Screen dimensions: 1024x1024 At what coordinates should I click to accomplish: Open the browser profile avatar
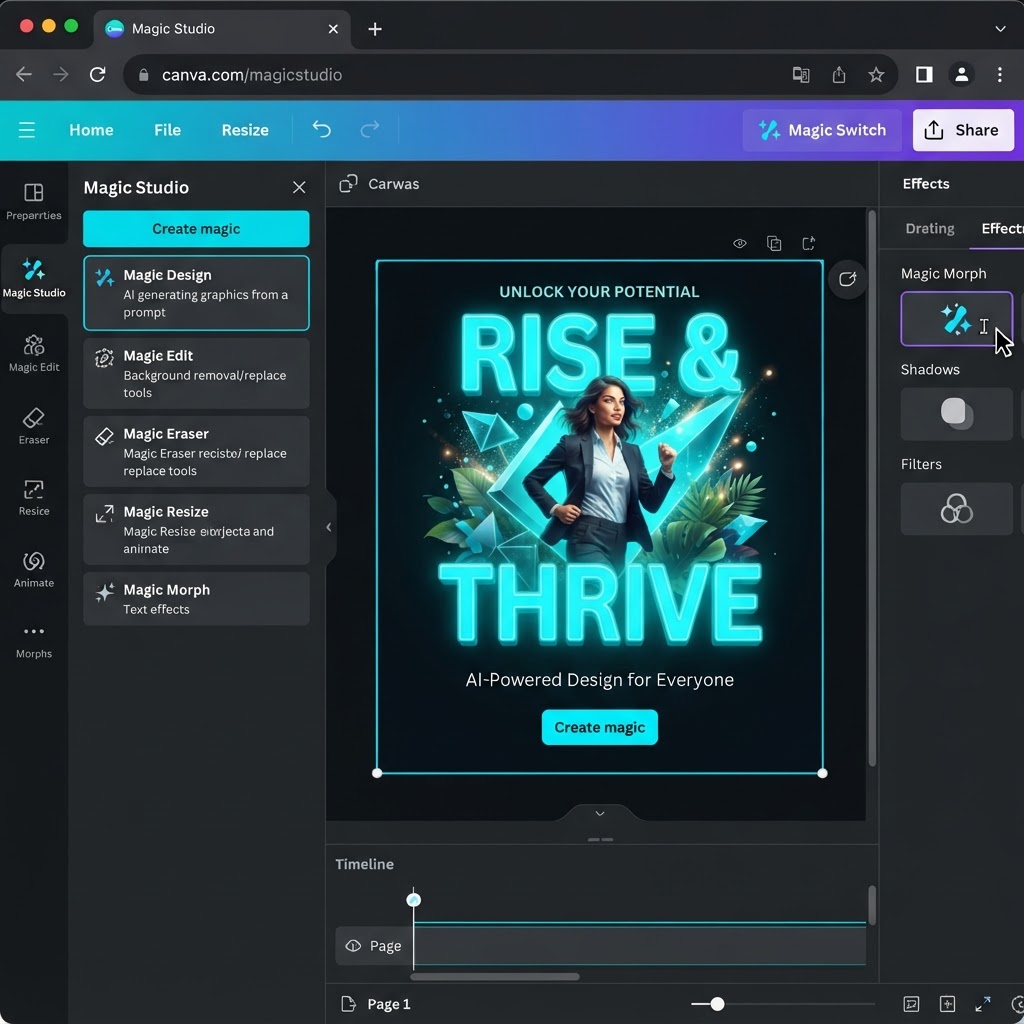(961, 74)
